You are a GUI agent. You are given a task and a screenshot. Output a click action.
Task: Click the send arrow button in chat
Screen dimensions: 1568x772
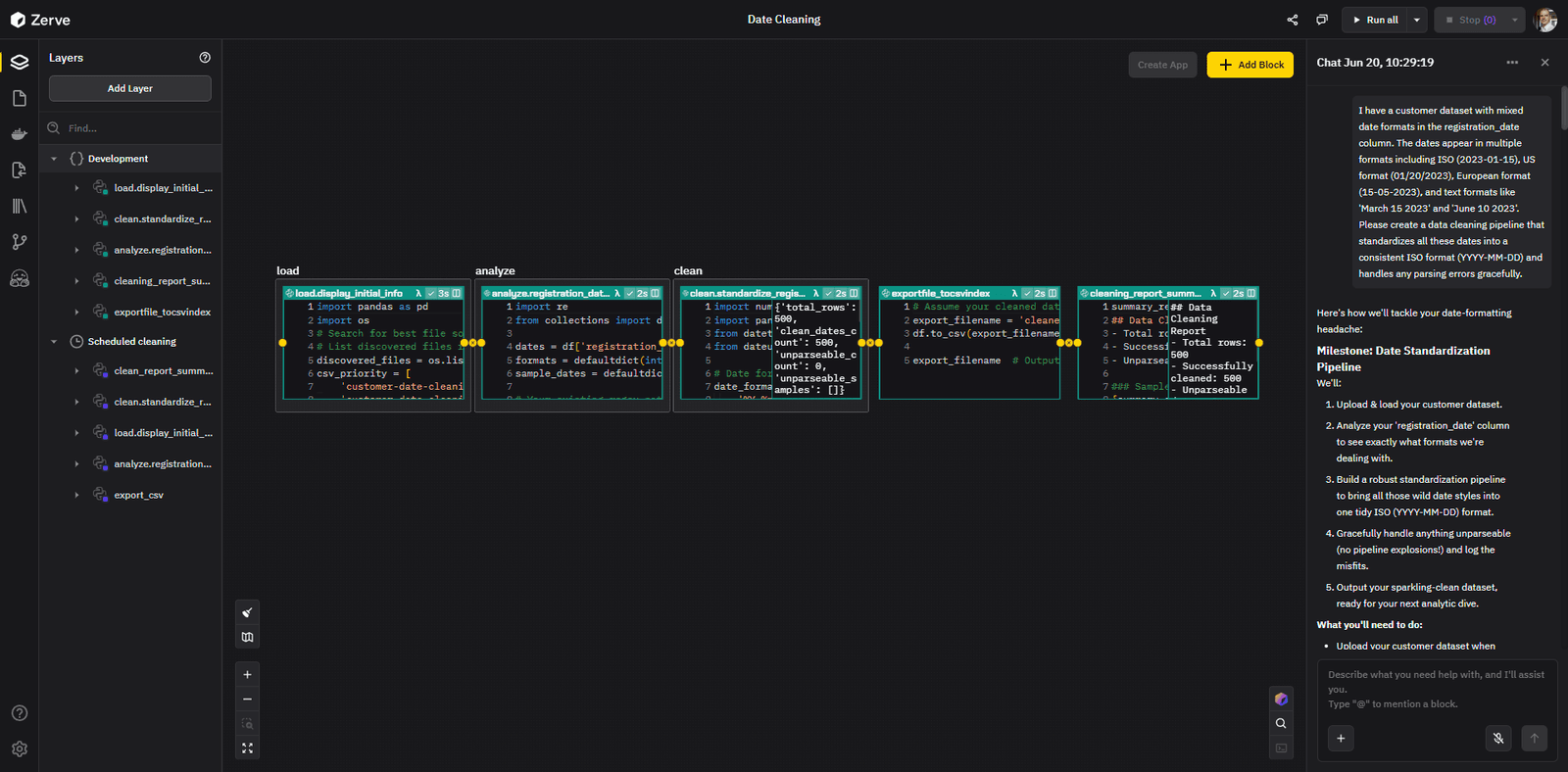click(x=1535, y=738)
